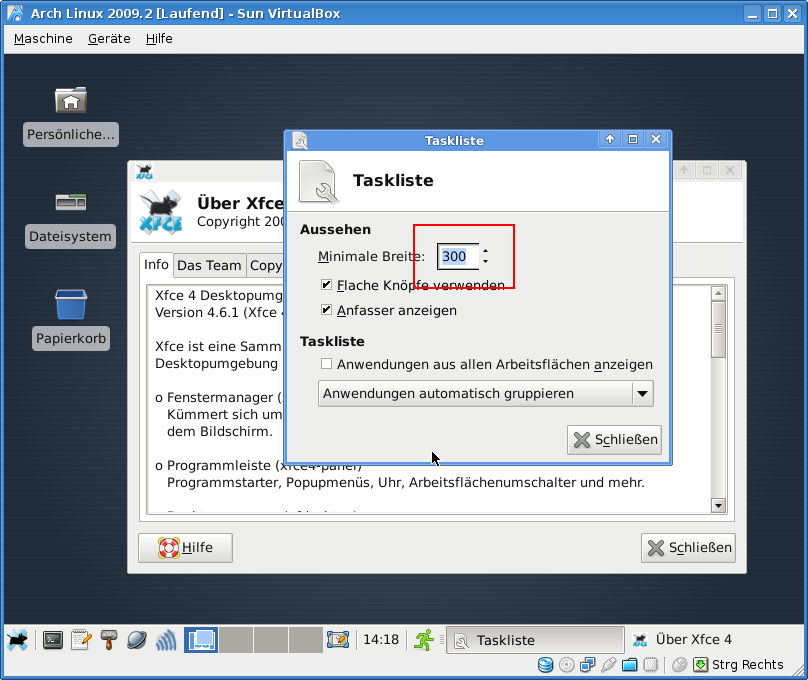Select the Taskliste task button in the panel
808x680 pixels.
pyautogui.click(x=535, y=640)
